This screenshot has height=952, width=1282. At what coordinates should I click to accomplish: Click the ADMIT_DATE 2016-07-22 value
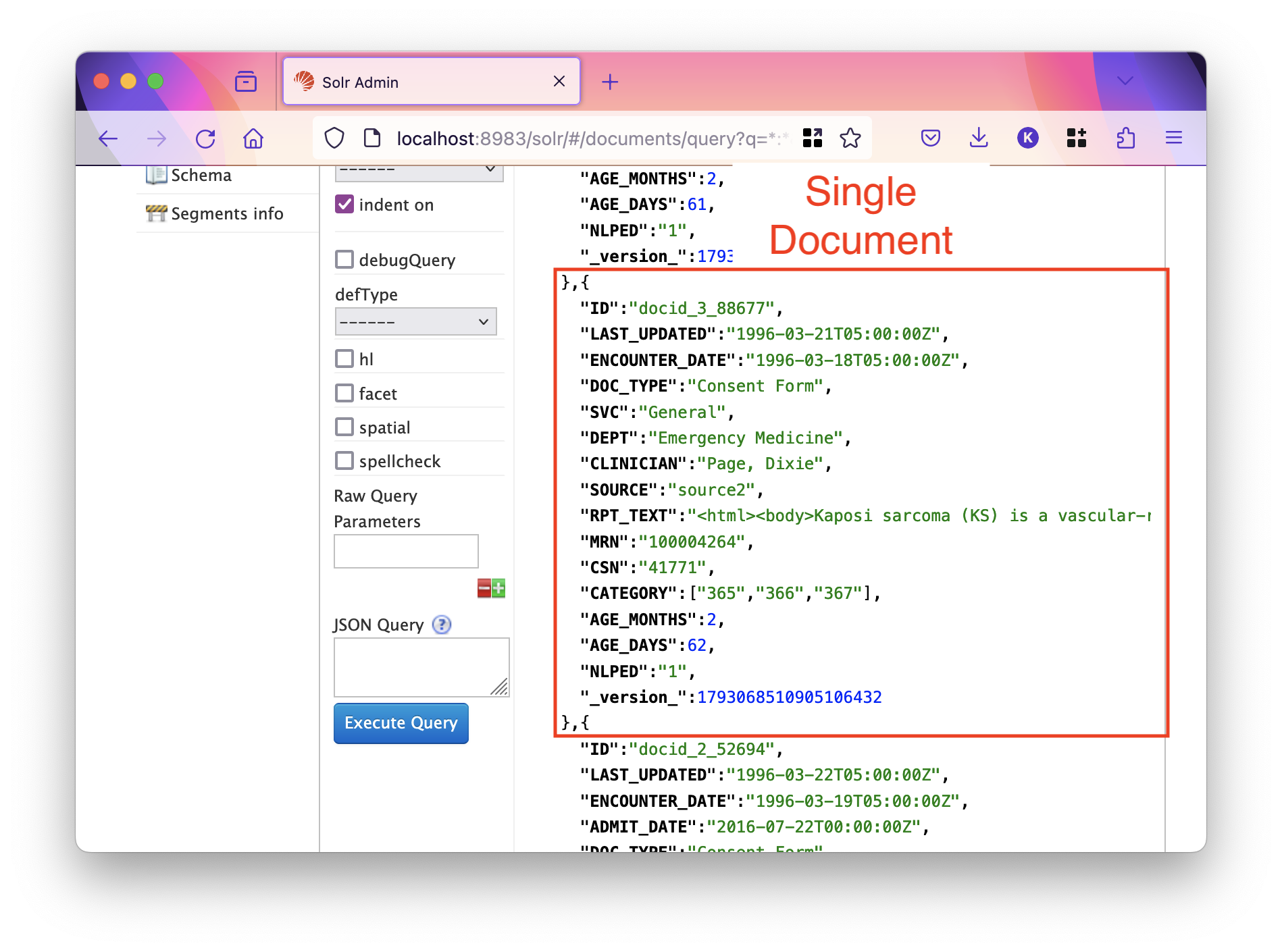(x=813, y=827)
